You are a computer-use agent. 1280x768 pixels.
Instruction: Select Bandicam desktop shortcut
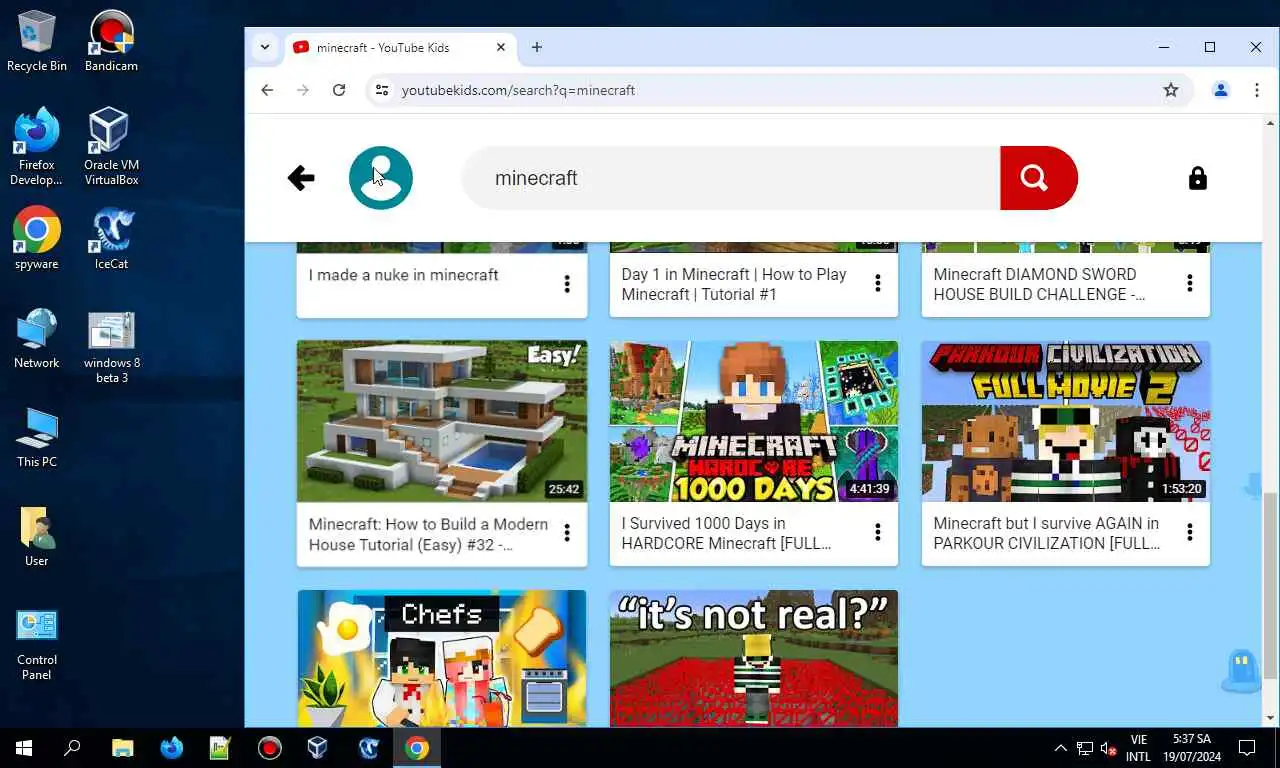[x=111, y=41]
